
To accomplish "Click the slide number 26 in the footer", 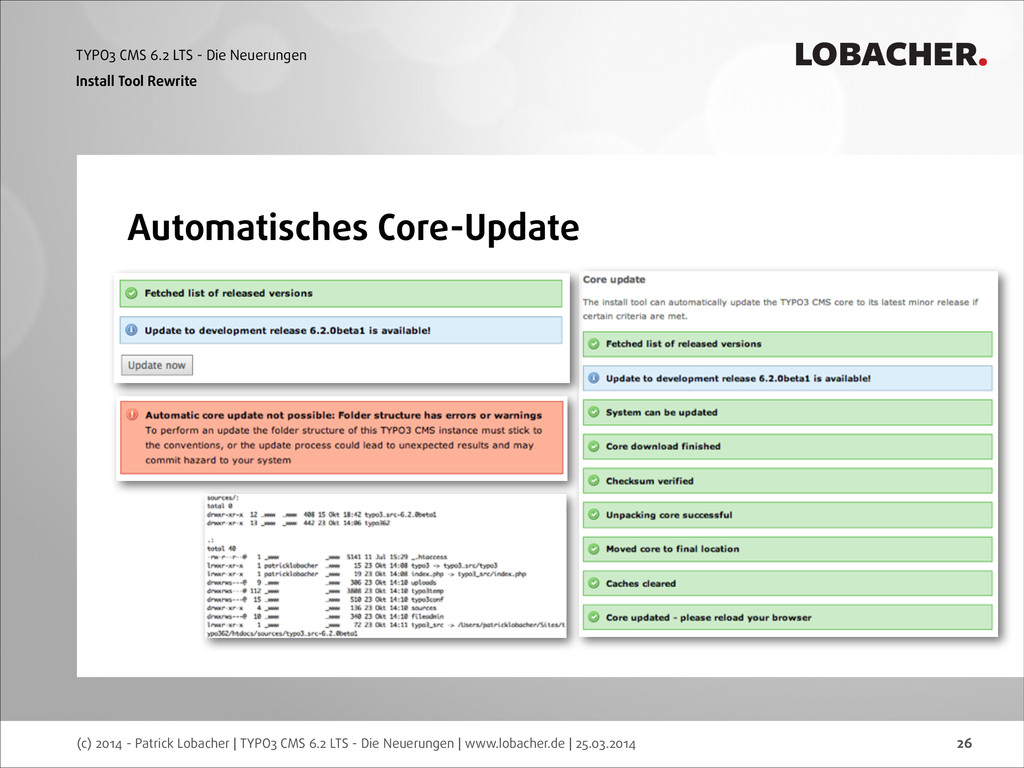I will (965, 743).
